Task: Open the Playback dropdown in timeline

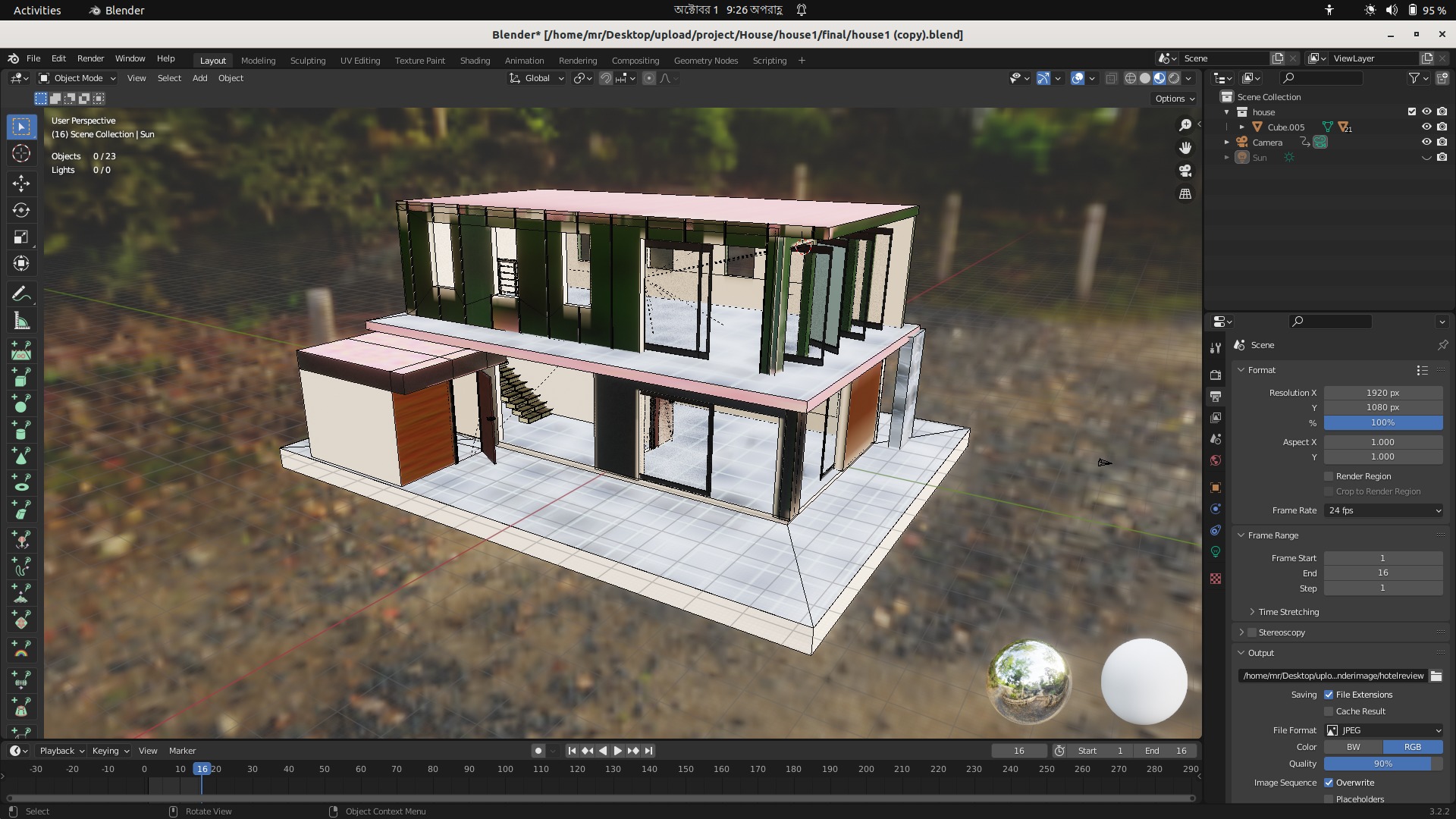Action: click(x=61, y=751)
